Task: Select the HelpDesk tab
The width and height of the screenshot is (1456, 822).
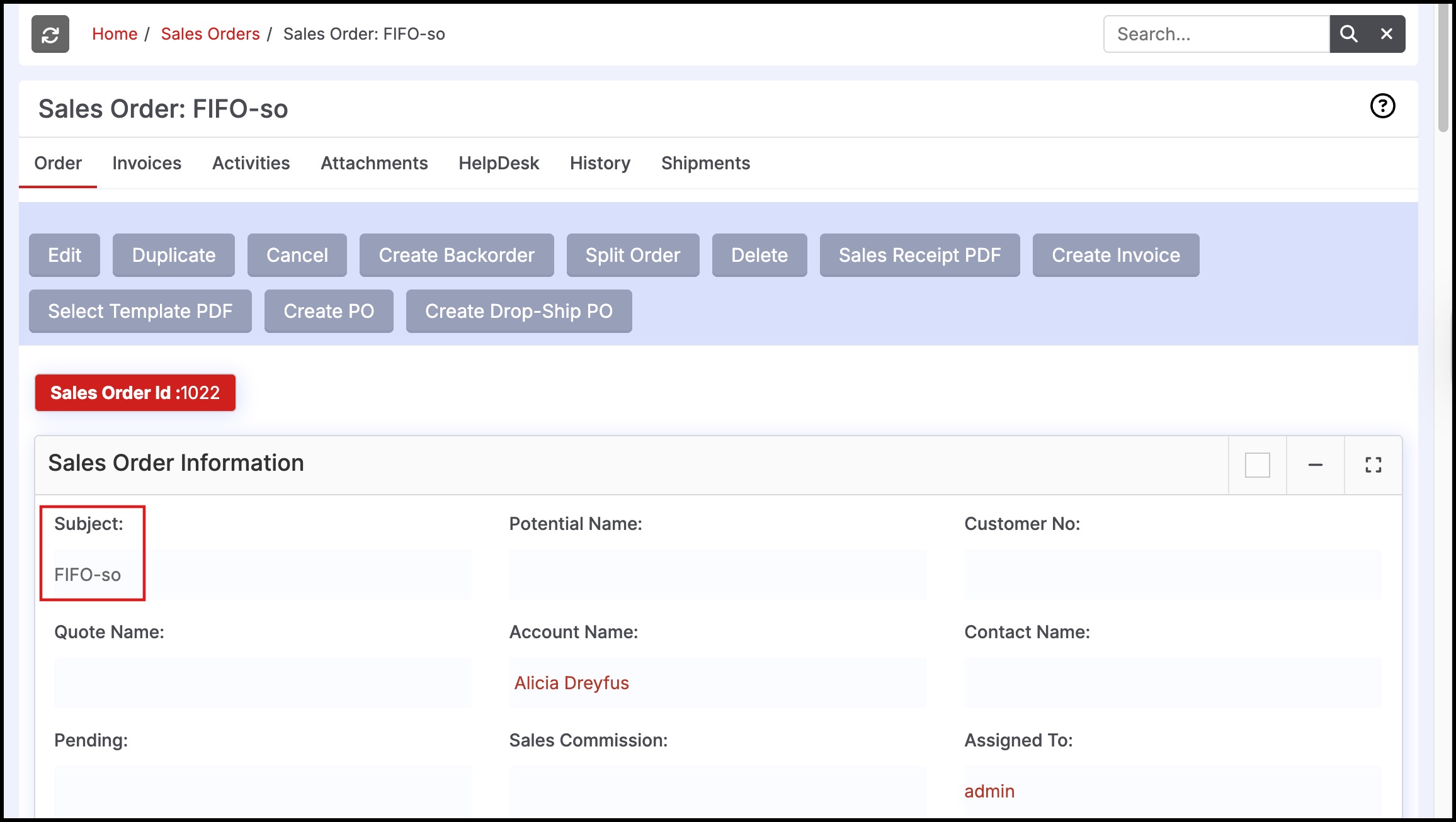Action: point(499,163)
